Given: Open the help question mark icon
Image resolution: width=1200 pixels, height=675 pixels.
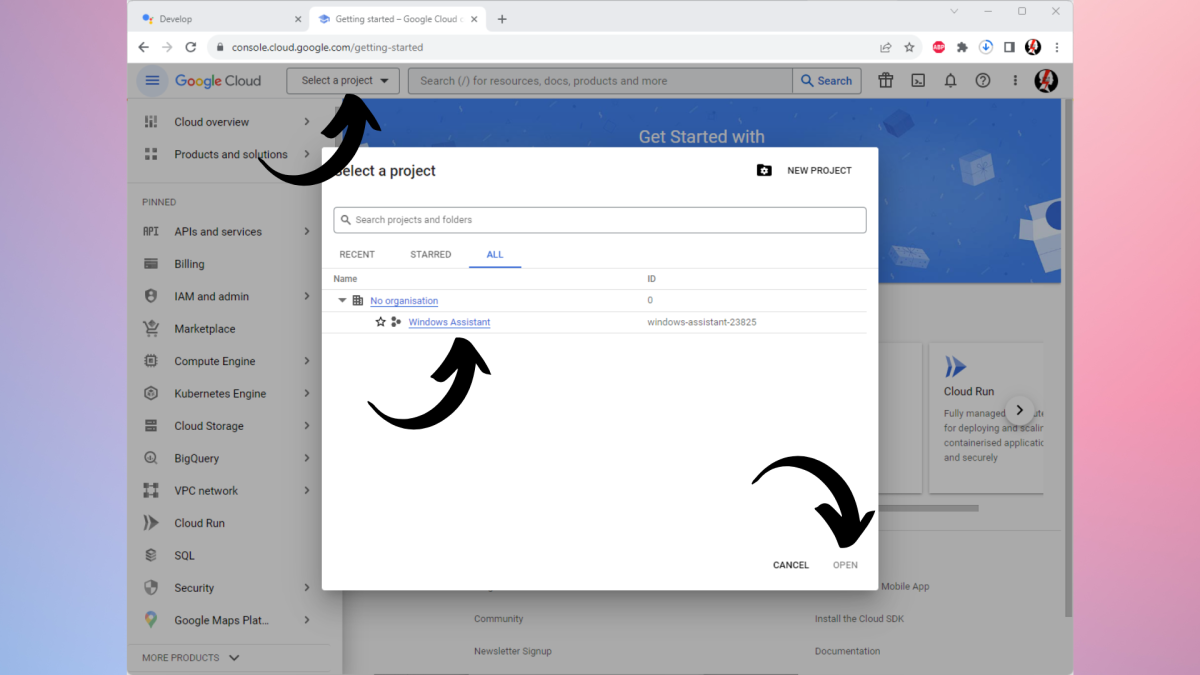Looking at the screenshot, I should [x=983, y=81].
